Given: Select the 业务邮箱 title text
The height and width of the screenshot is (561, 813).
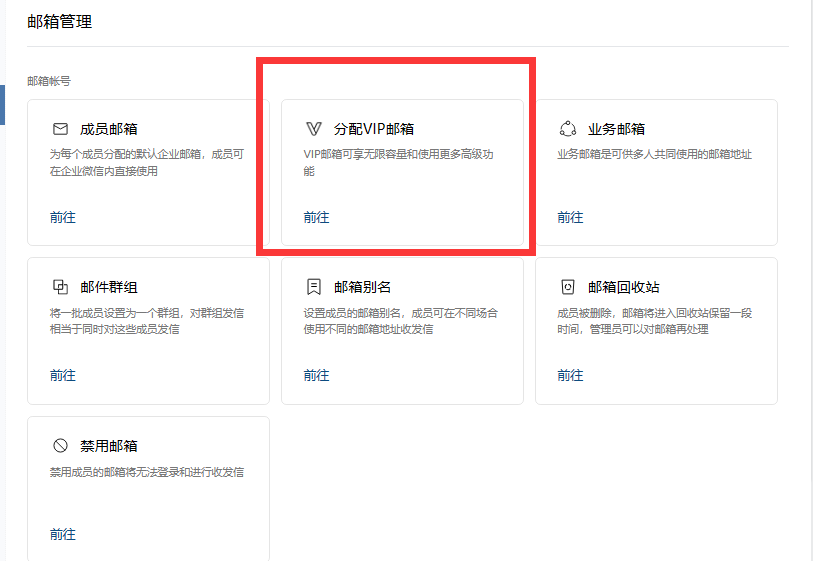Looking at the screenshot, I should (616, 129).
